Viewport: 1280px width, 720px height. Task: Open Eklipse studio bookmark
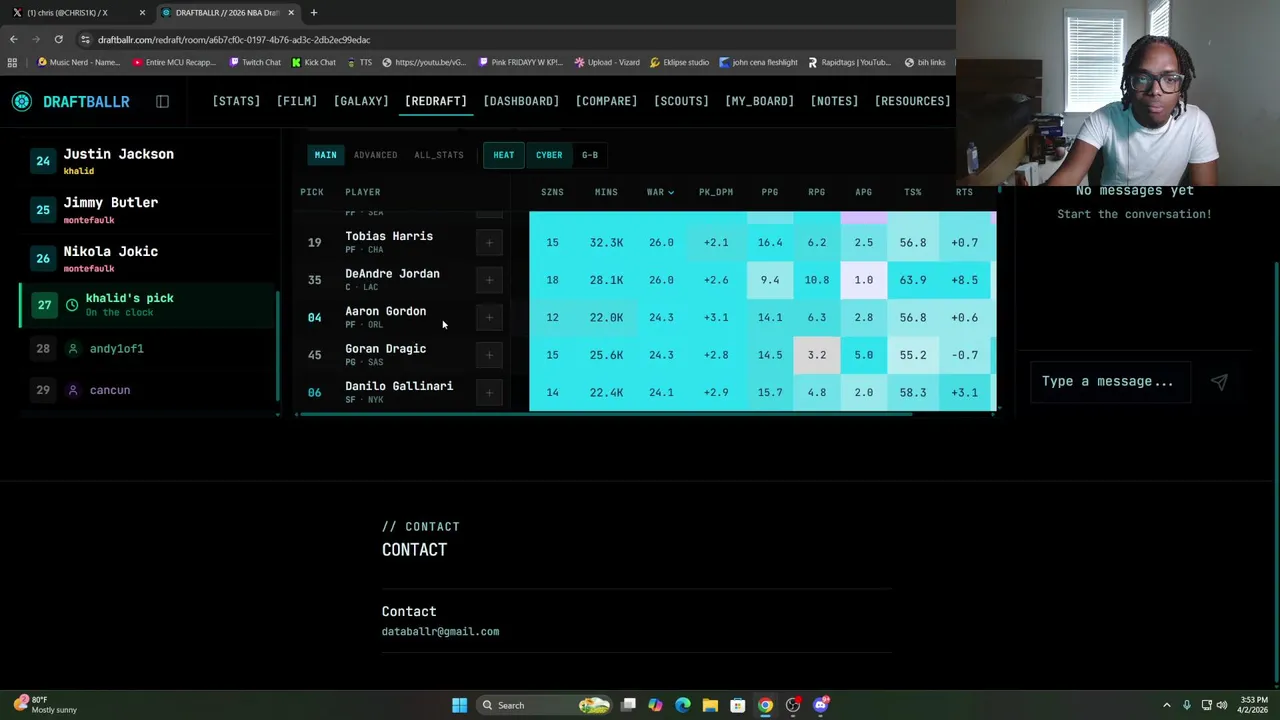click(x=680, y=62)
